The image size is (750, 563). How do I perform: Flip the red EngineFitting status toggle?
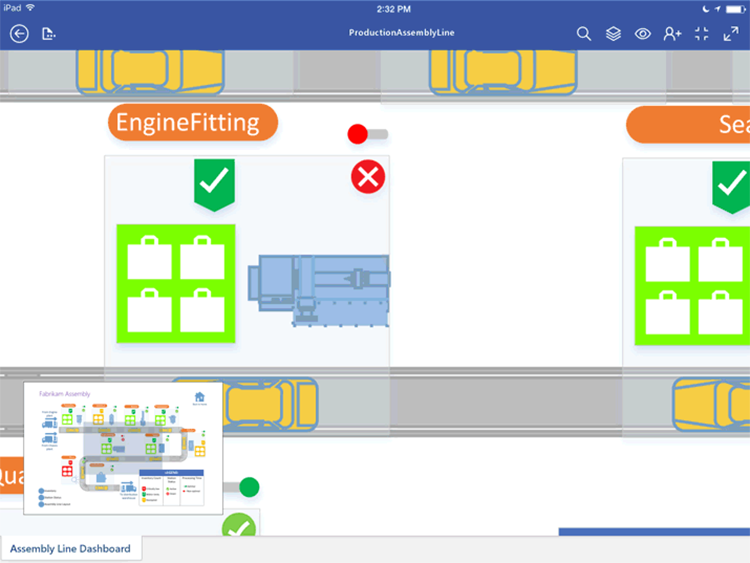(x=367, y=134)
